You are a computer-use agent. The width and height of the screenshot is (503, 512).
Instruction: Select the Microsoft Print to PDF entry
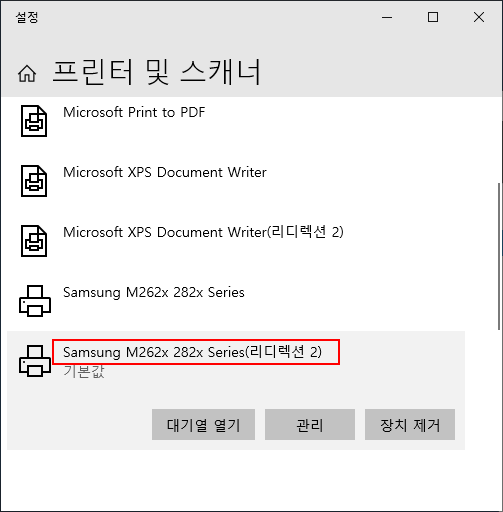coord(134,112)
